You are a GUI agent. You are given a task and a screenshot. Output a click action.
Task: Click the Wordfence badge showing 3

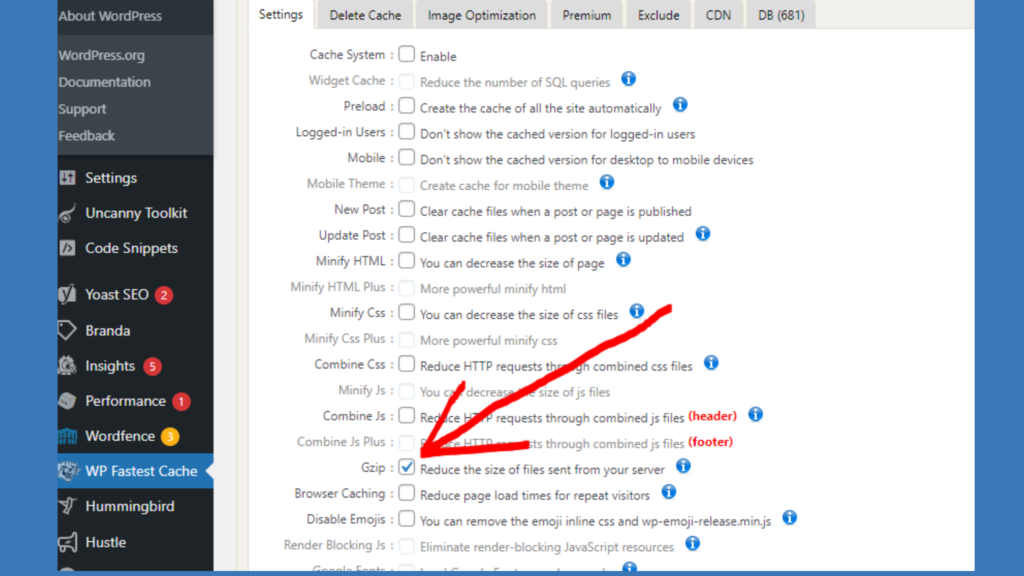170,436
